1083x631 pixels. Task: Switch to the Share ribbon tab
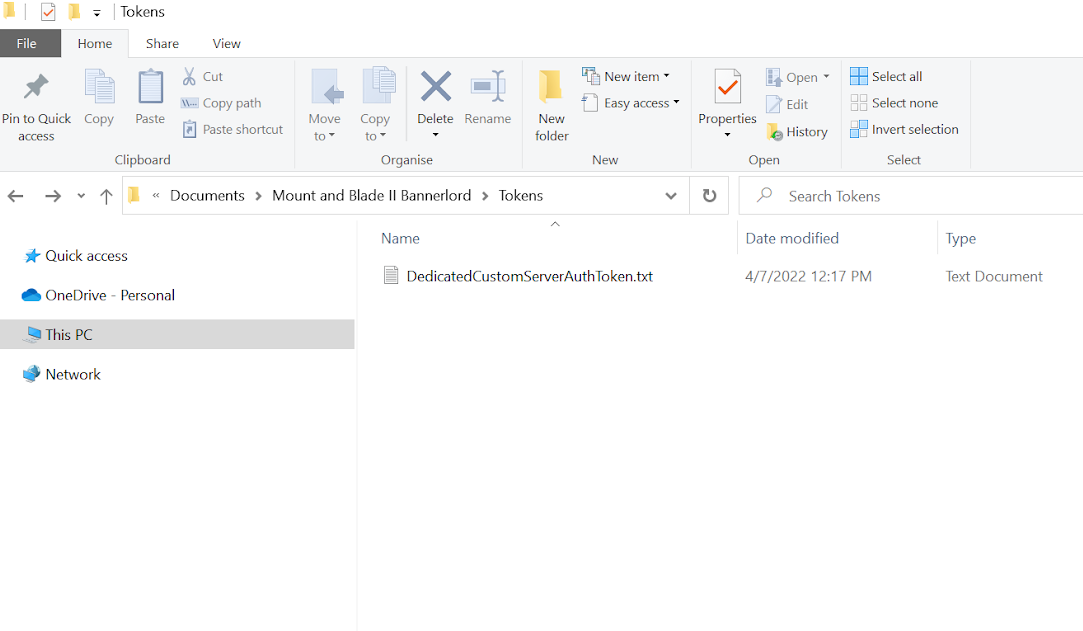tap(162, 43)
